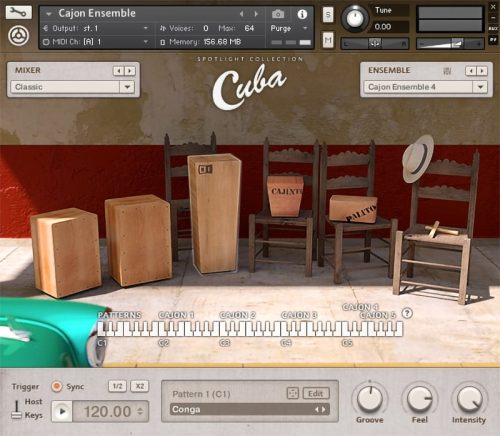This screenshot has height=436, width=500.
Task: Adjust the Feel knob
Action: click(419, 399)
